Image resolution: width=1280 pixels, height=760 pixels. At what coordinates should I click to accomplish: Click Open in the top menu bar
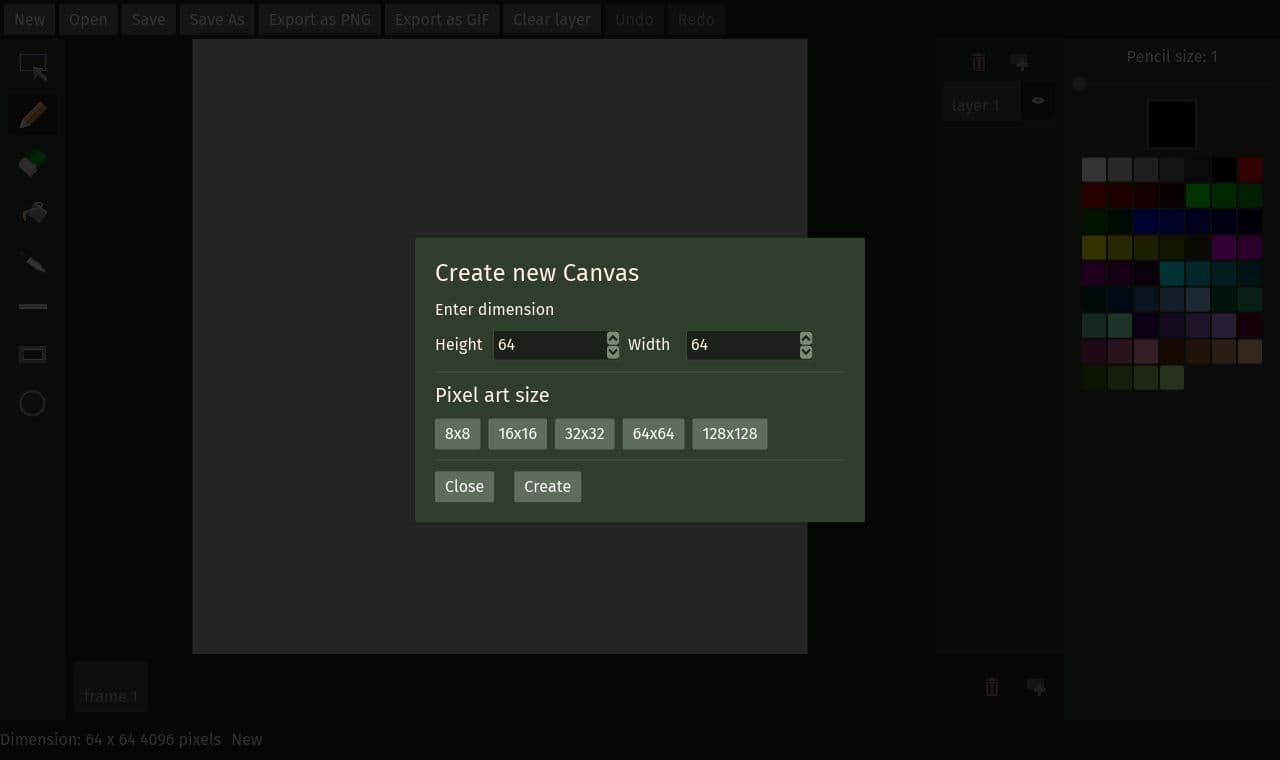(88, 19)
